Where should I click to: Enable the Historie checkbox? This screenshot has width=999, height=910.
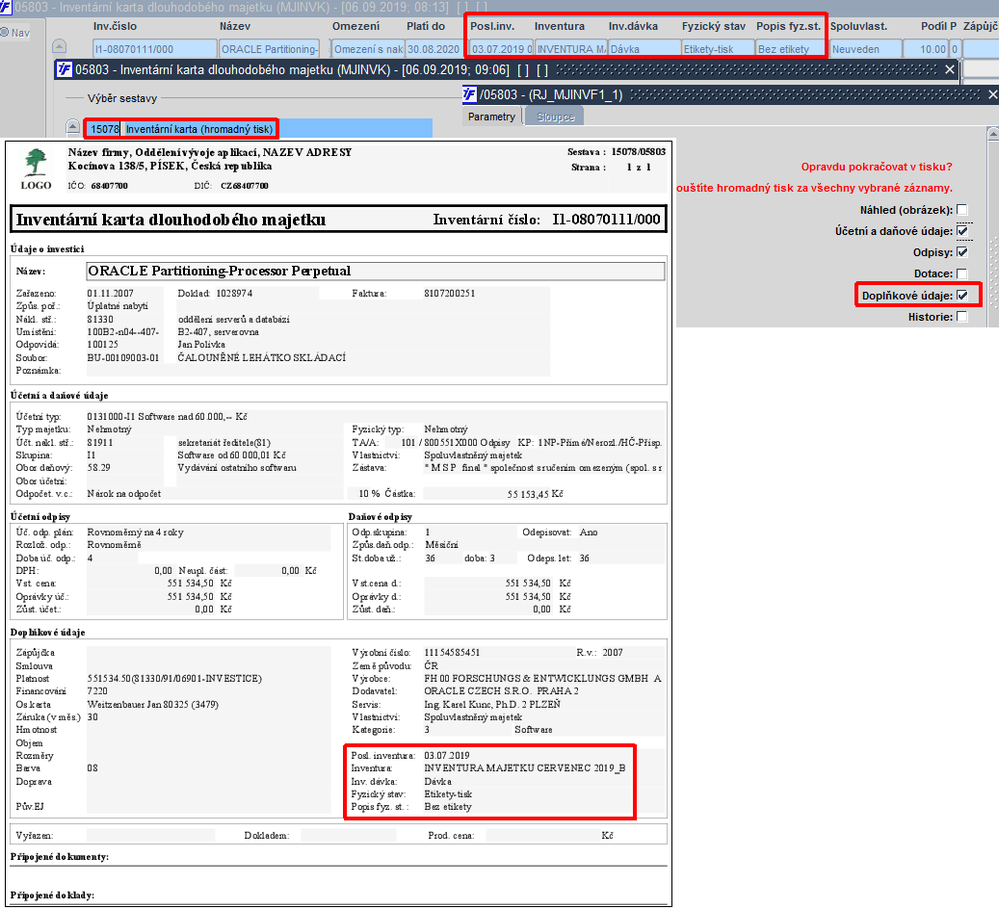[962, 317]
